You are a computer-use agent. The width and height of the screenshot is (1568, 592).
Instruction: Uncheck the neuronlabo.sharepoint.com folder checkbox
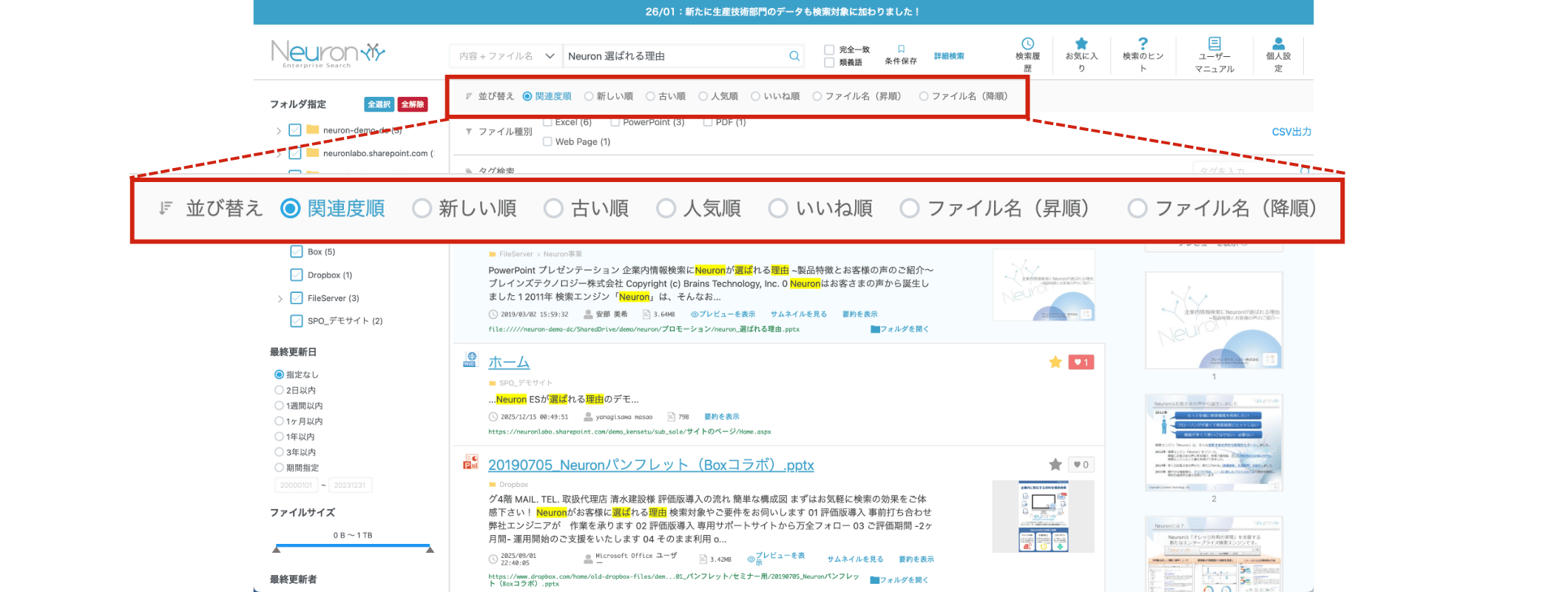click(294, 153)
